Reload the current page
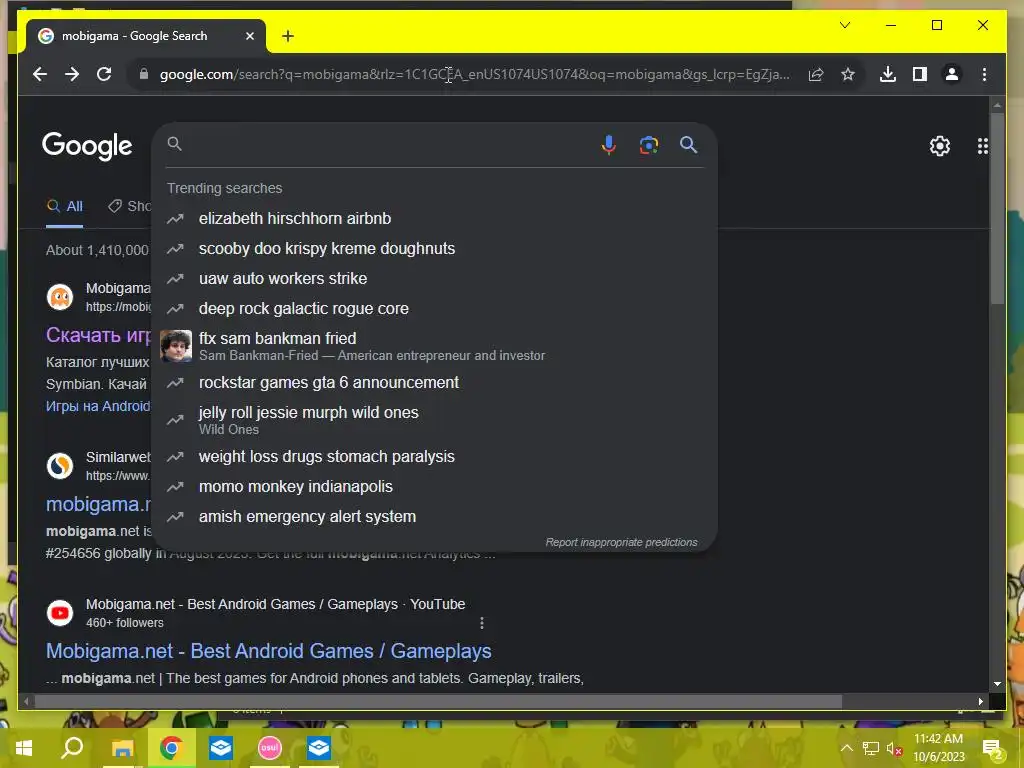 [x=104, y=74]
